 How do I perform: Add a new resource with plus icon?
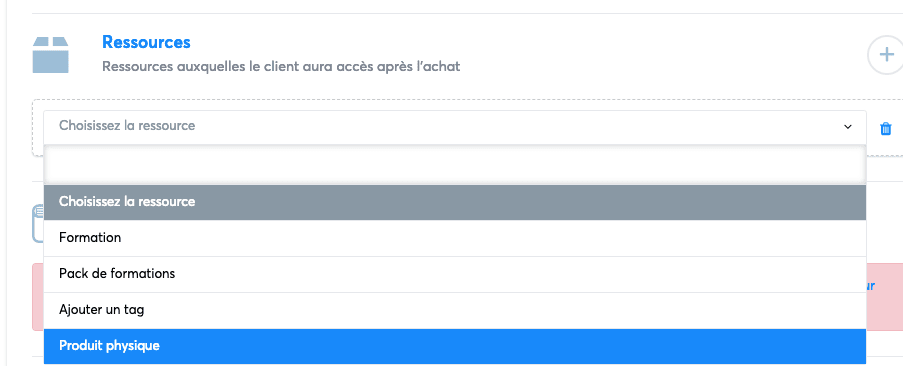[886, 55]
